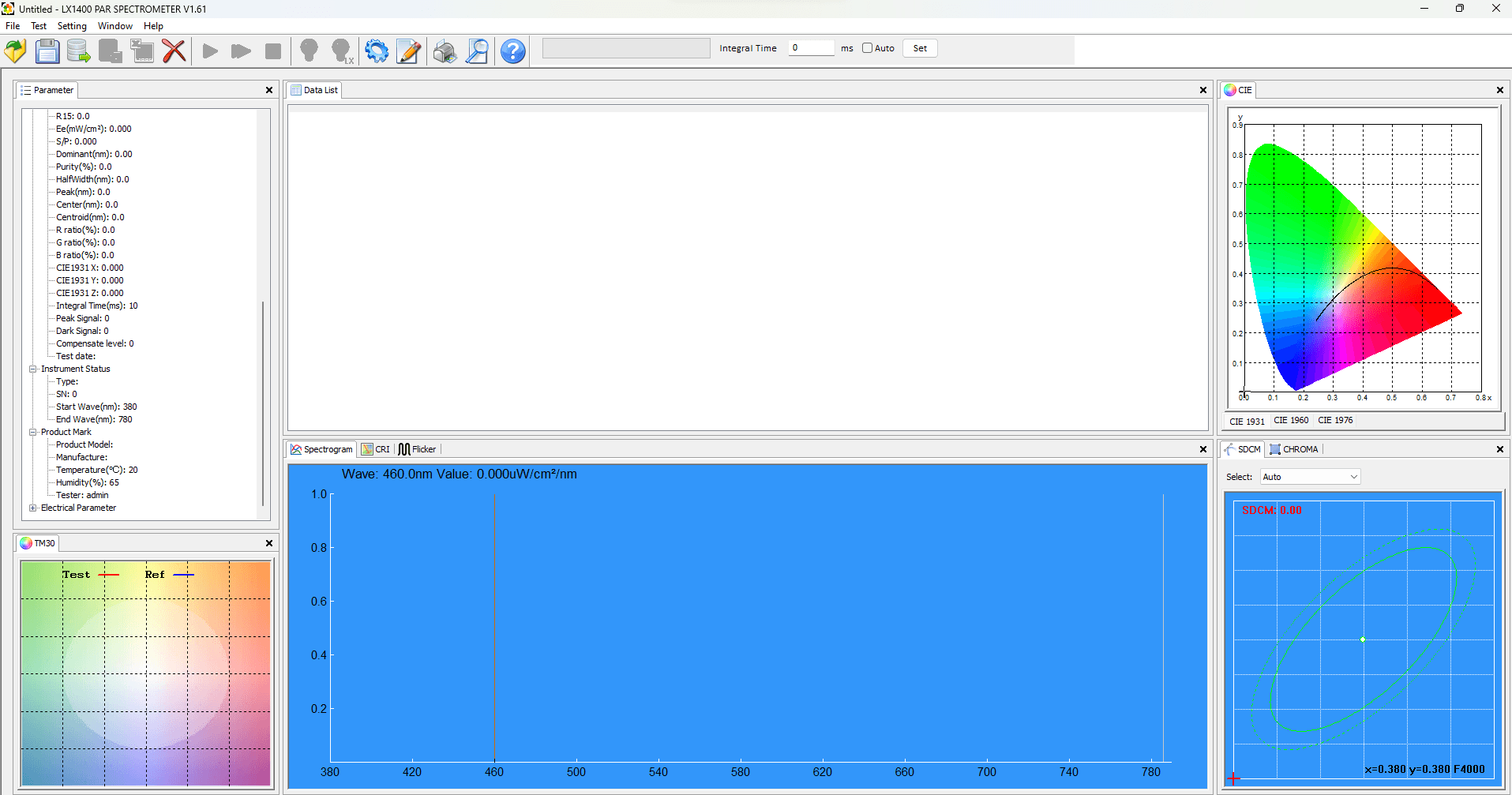1512x795 pixels.
Task: Open help with the blue question mark
Action: pos(513,51)
